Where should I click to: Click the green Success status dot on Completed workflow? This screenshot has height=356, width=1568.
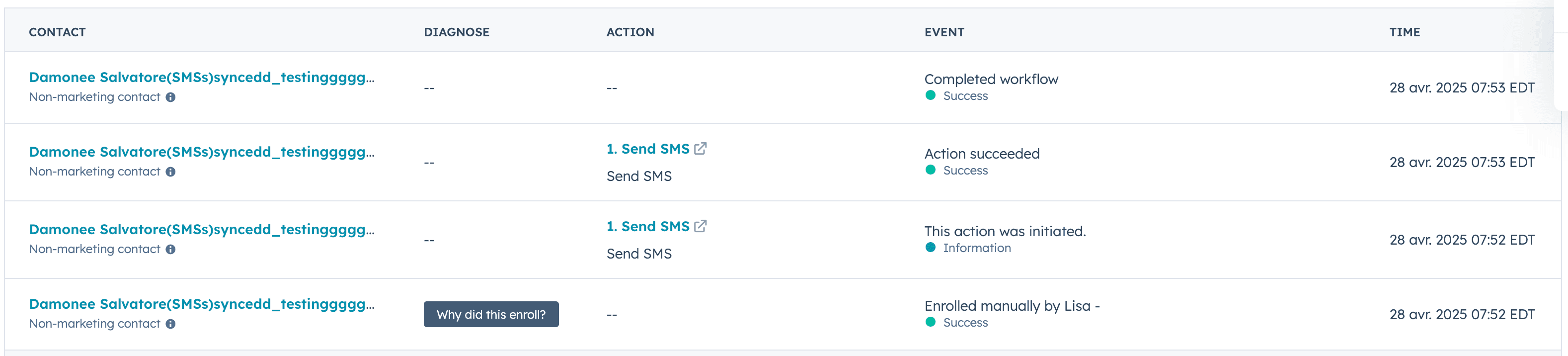coord(930,95)
